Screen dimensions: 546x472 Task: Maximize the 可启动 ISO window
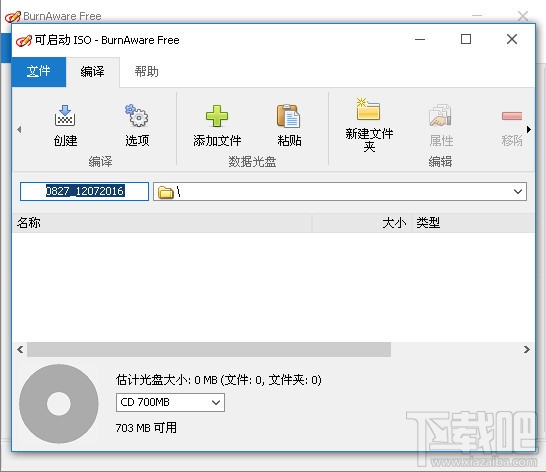click(466, 39)
